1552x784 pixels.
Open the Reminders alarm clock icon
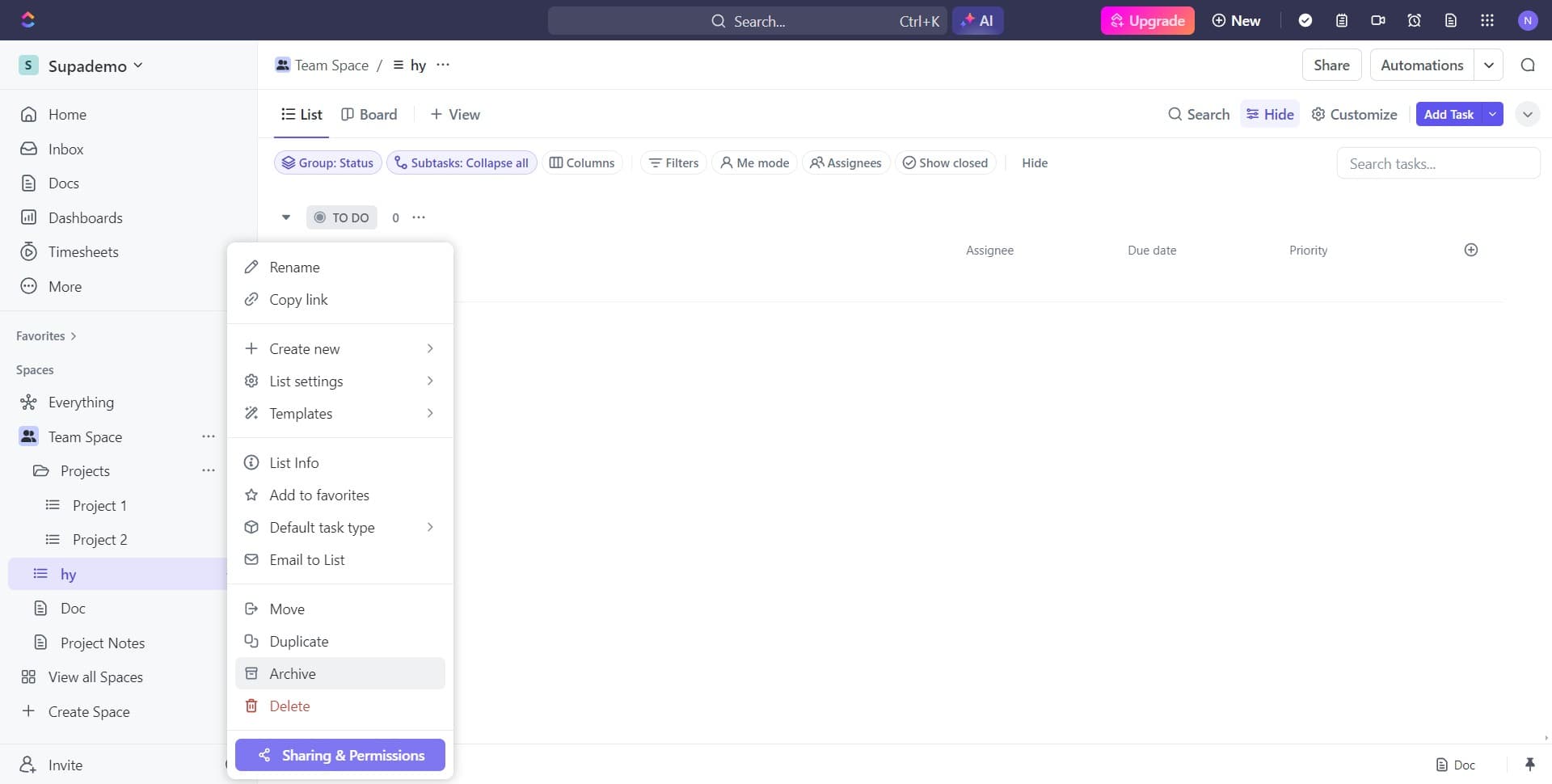tap(1414, 20)
